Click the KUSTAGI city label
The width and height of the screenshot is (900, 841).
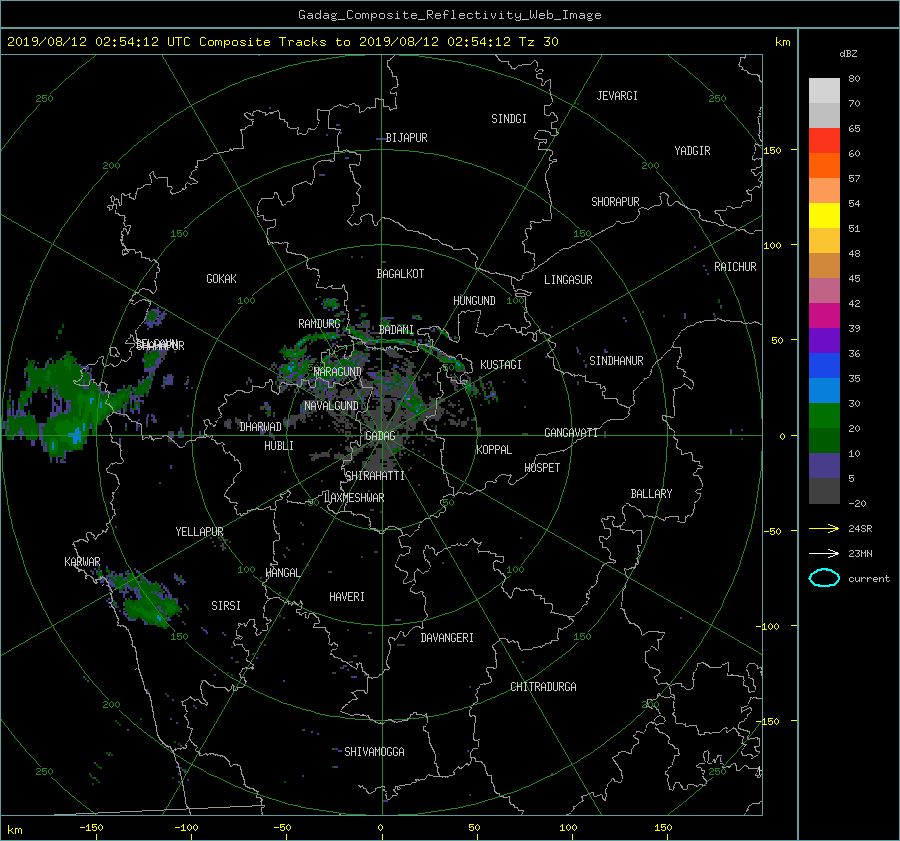pyautogui.click(x=501, y=365)
